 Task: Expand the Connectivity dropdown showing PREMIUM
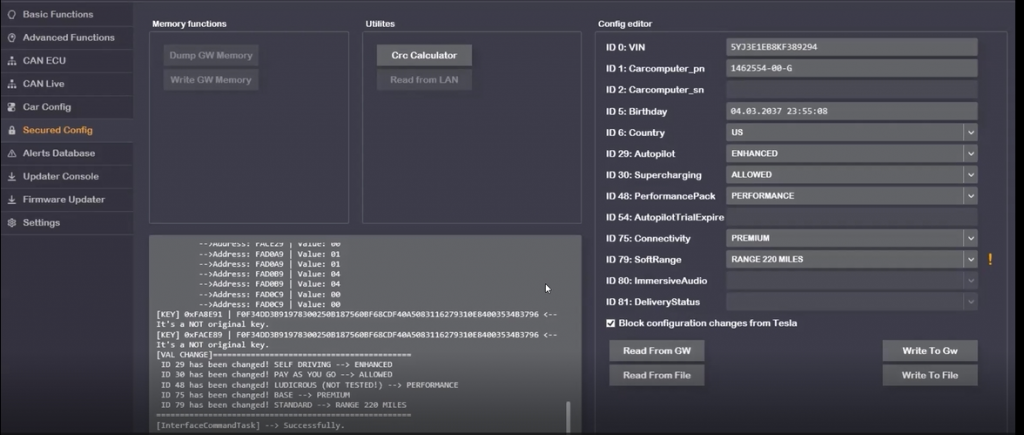pyautogui.click(x=969, y=238)
